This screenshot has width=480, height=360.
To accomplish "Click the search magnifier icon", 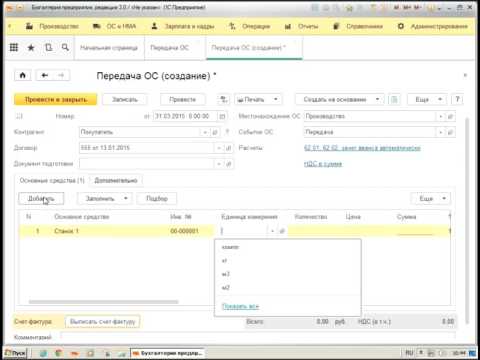I will point(66,48).
